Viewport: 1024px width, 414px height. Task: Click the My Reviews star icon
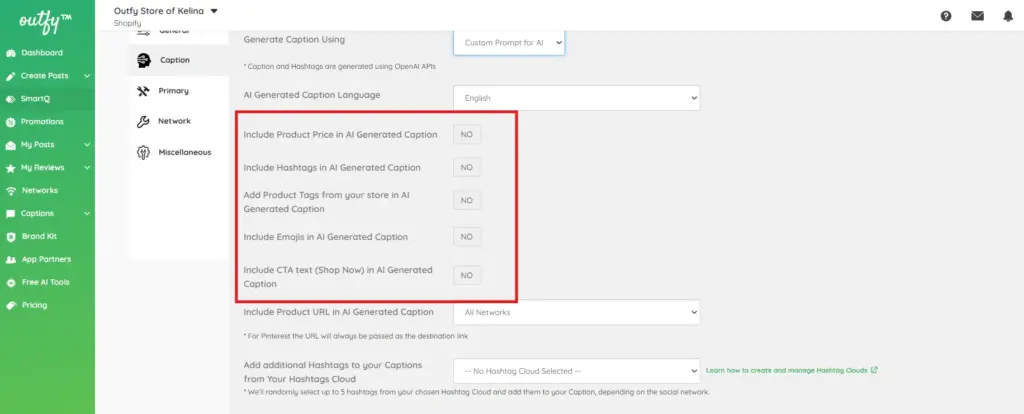coord(10,168)
